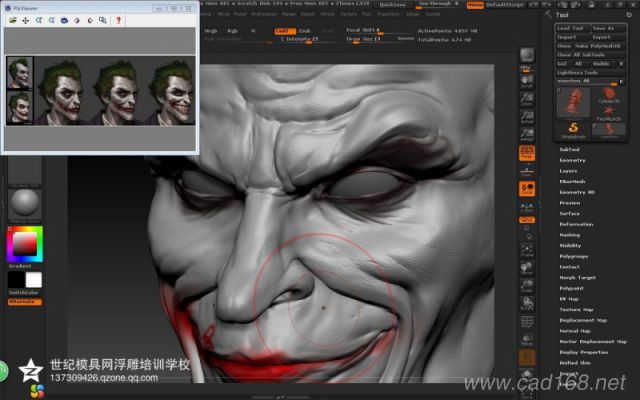Viewport: 640px width, 400px height.
Task: Toggle Perspective orange button
Action: pos(527,153)
